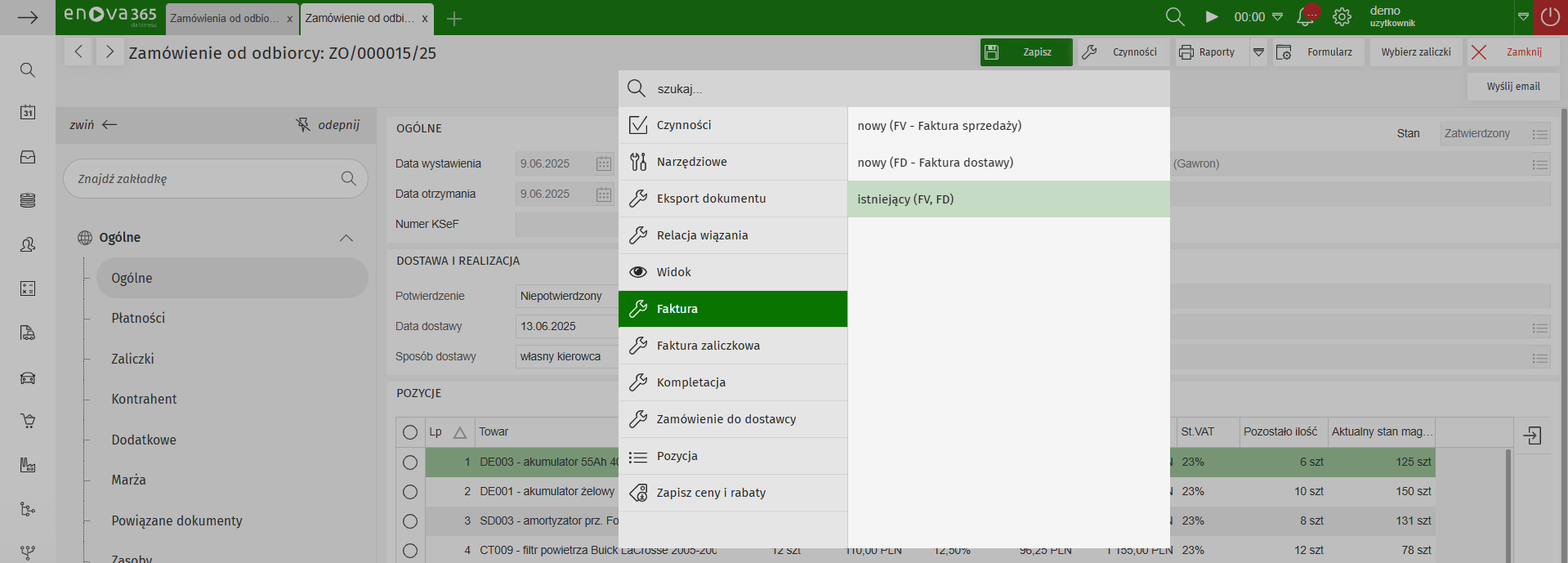Click the Znajdź zakładkę search field
The width and height of the screenshot is (1568, 563).
(204, 179)
